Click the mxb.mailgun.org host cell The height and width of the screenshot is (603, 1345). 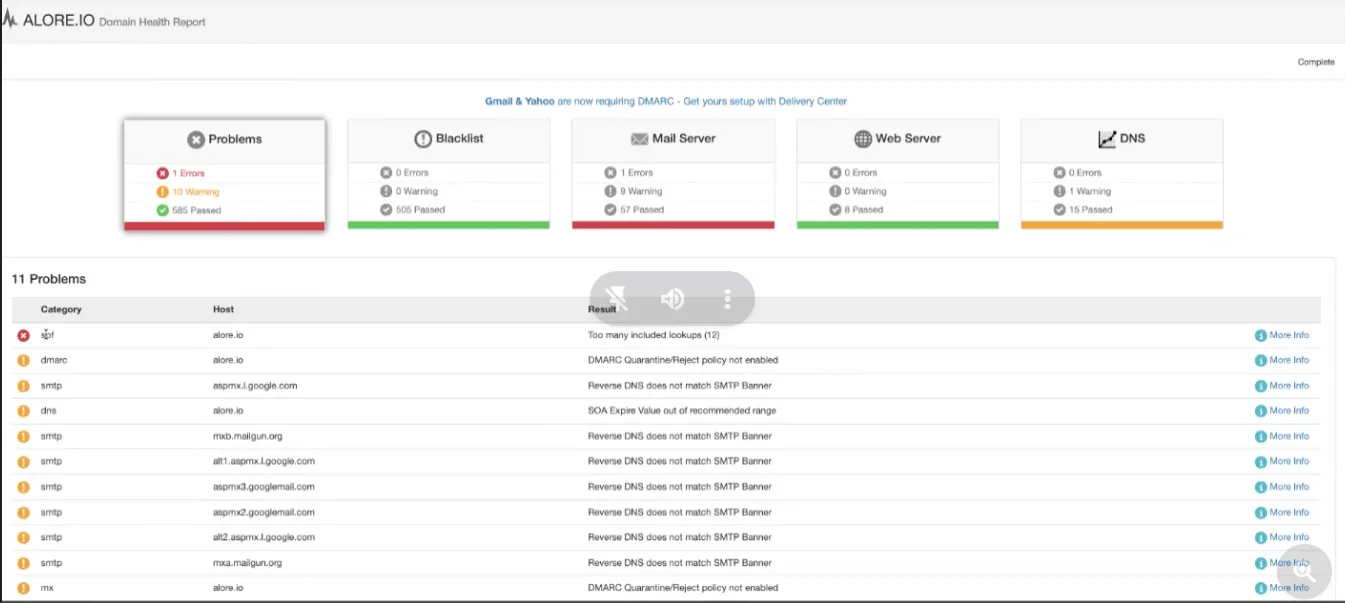247,436
